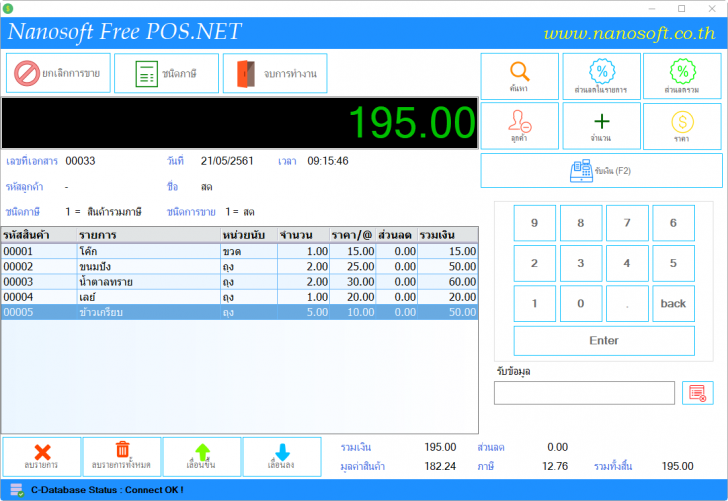Viewport: 728px width, 501px height.
Task: Select the highlighted row 00005 ข้าวเกรียบ
Action: (240, 312)
